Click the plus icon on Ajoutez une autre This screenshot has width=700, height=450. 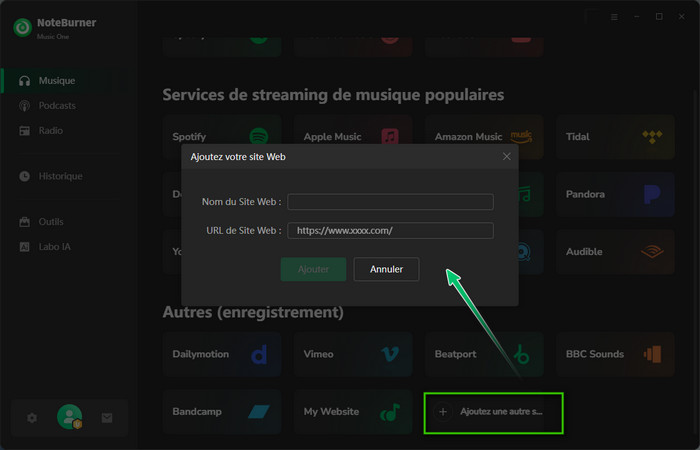click(443, 412)
